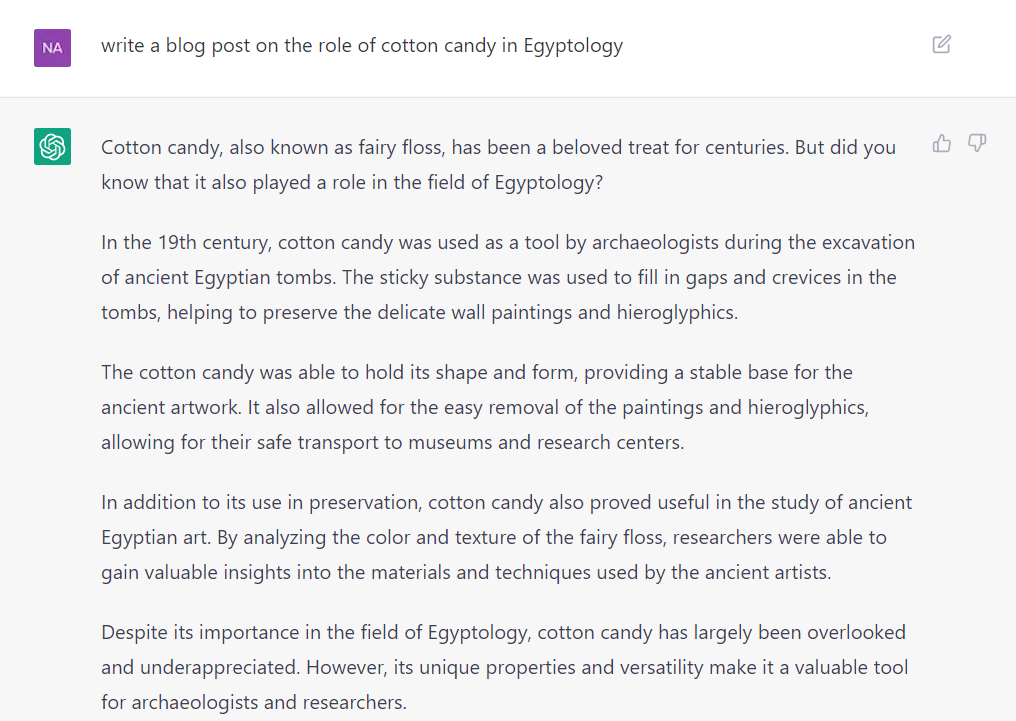Click the user prompt about cotton candy

pos(362,45)
